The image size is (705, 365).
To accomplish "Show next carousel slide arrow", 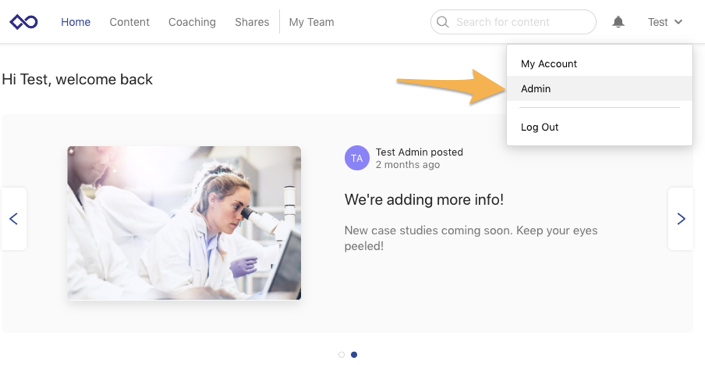I will pos(681,219).
